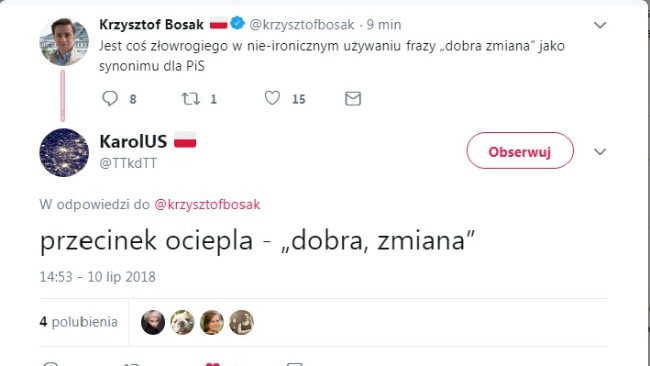Image resolution: width=650 pixels, height=366 pixels.
Task: Expand the chevron menu on Bosak's tweet
Action: pyautogui.click(x=600, y=25)
